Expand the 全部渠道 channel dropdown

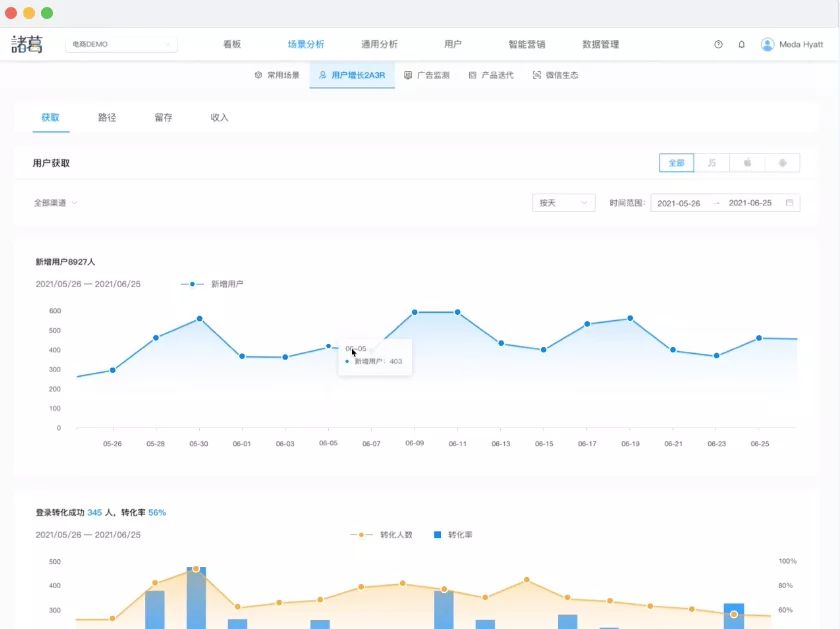(56, 203)
